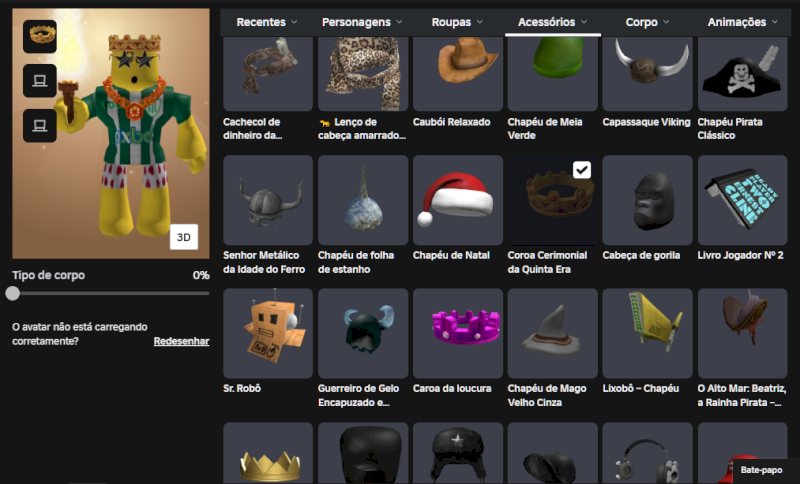This screenshot has width=800, height=484.
Task: Click the avatar preview image
Action: tap(111, 134)
